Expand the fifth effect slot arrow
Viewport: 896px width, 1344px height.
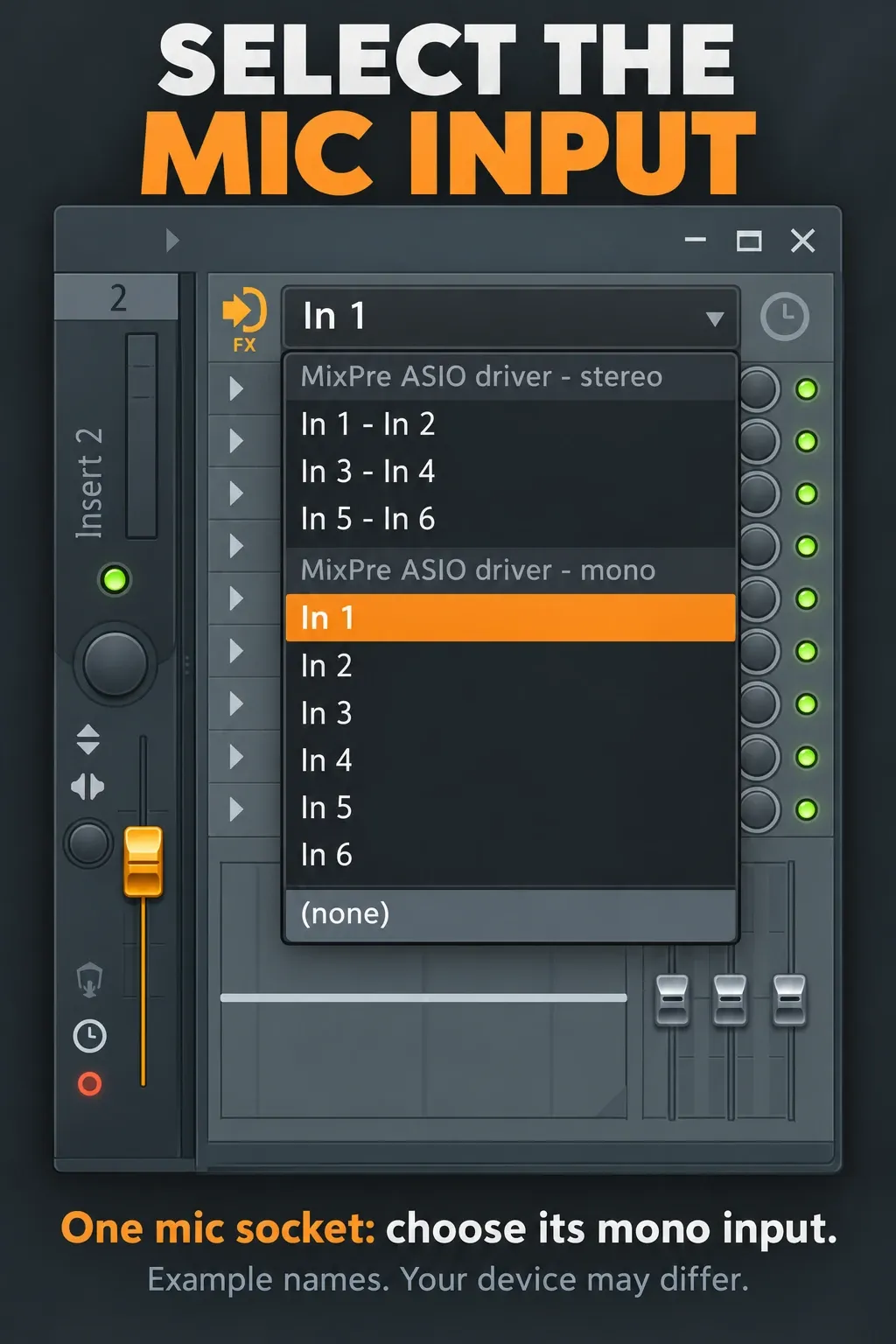pyautogui.click(x=236, y=598)
